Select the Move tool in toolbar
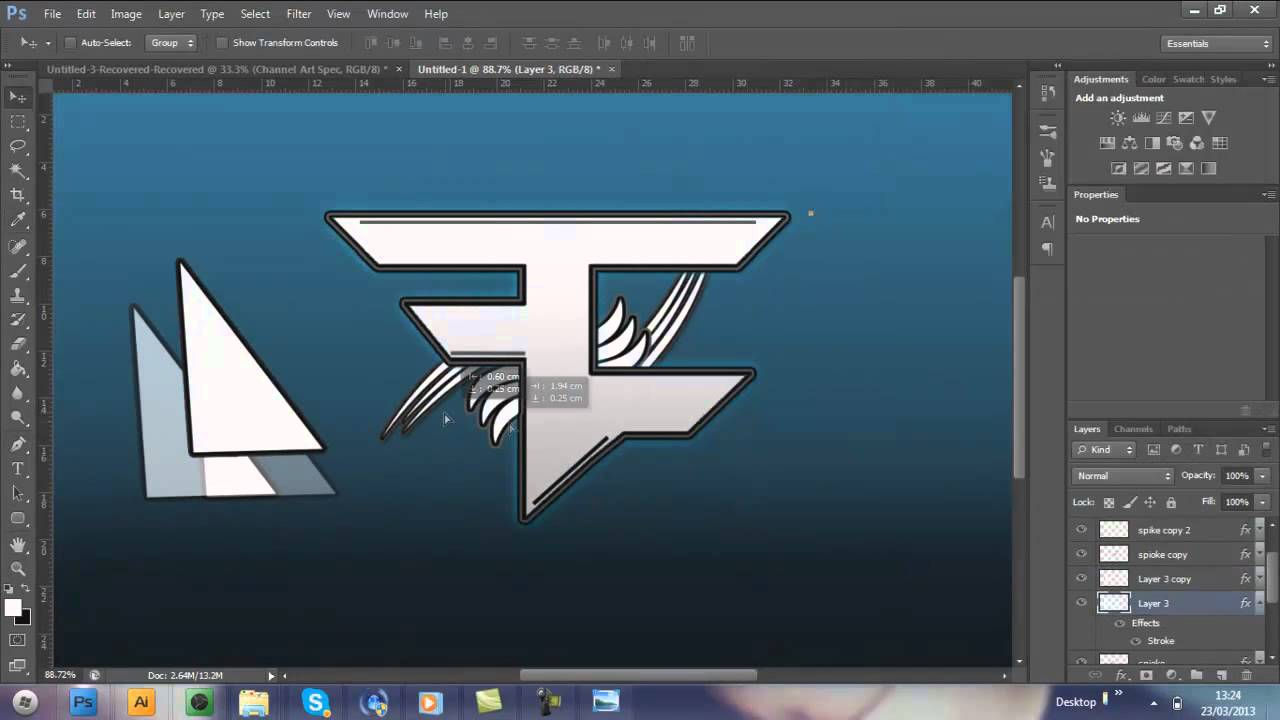1280x720 pixels. (x=18, y=97)
